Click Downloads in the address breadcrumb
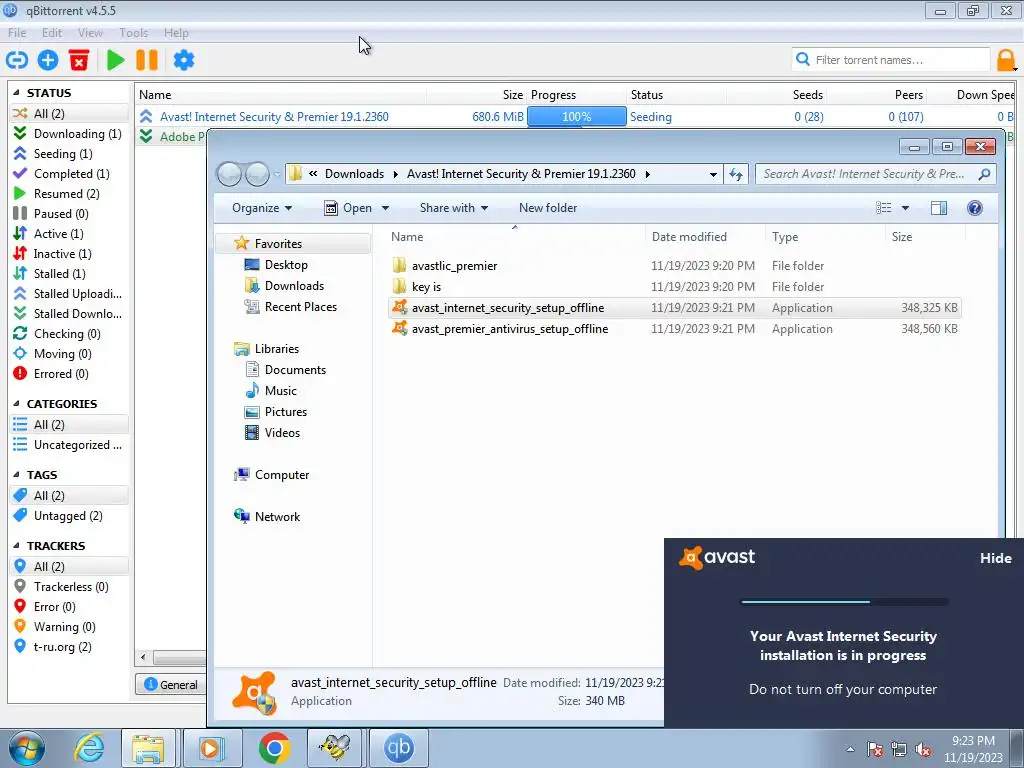Screen dimensions: 1024x768 [x=354, y=174]
